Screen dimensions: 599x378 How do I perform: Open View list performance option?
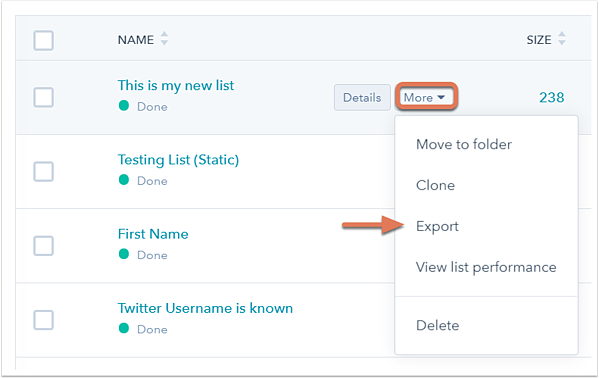(x=486, y=267)
